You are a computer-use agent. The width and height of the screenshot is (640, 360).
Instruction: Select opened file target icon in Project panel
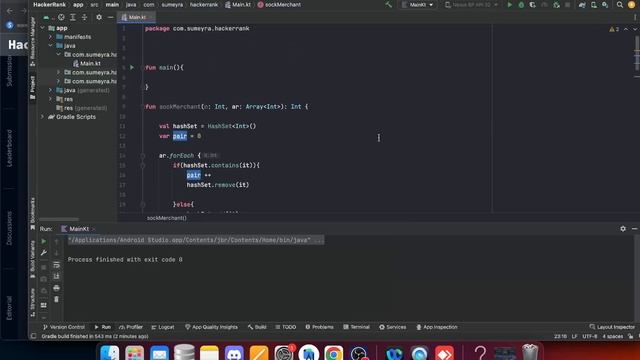pos(61,17)
